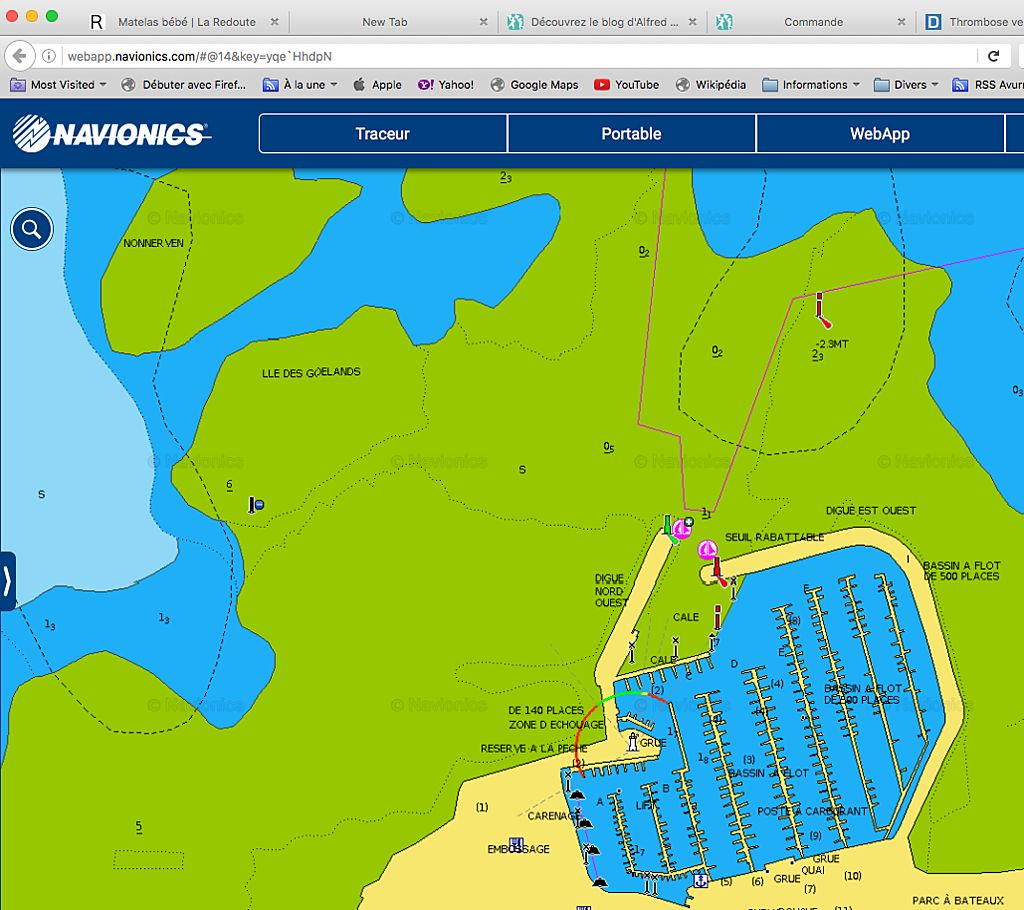
Task: Open the Débuter avec Firefox bookmark
Action: (x=184, y=85)
